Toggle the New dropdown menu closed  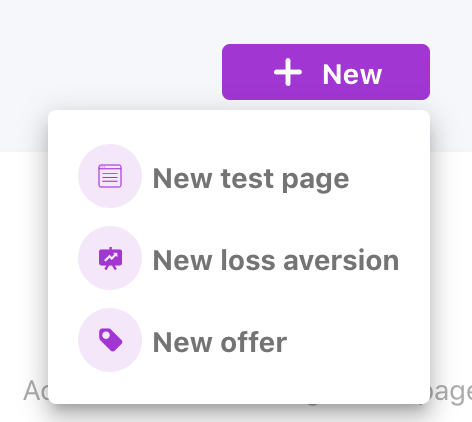(326, 72)
